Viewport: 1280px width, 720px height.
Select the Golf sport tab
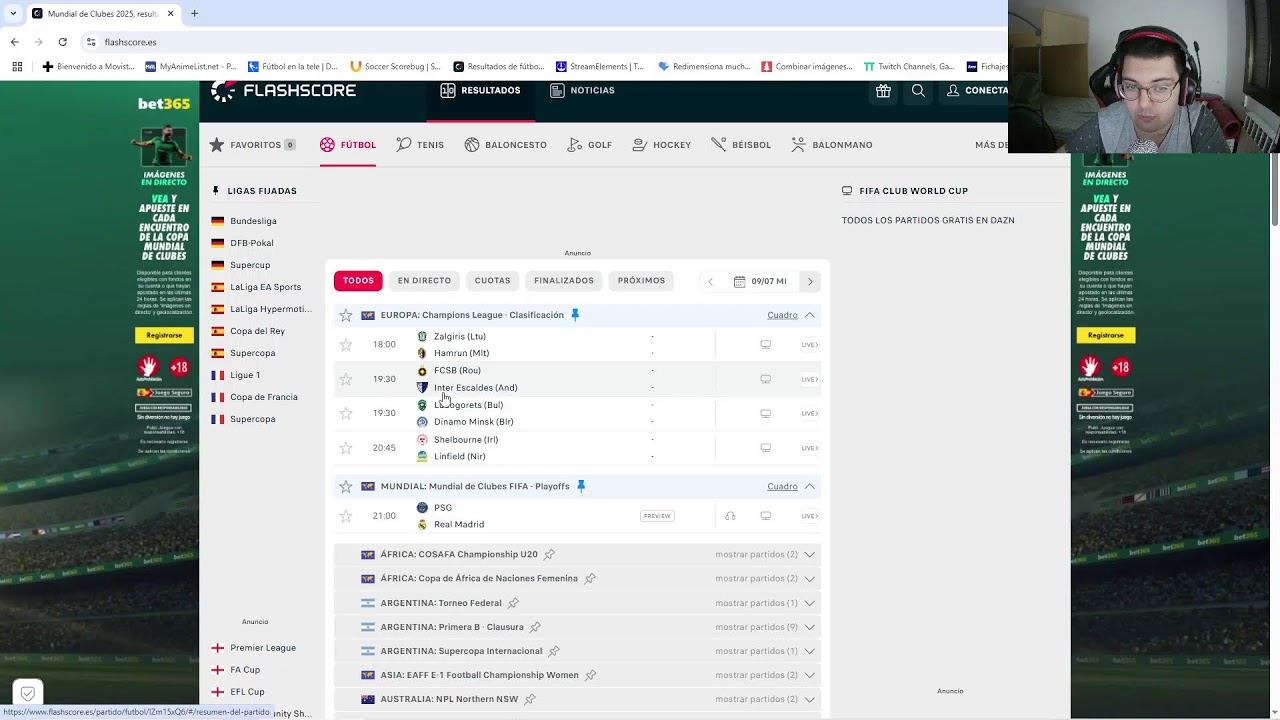(590, 145)
